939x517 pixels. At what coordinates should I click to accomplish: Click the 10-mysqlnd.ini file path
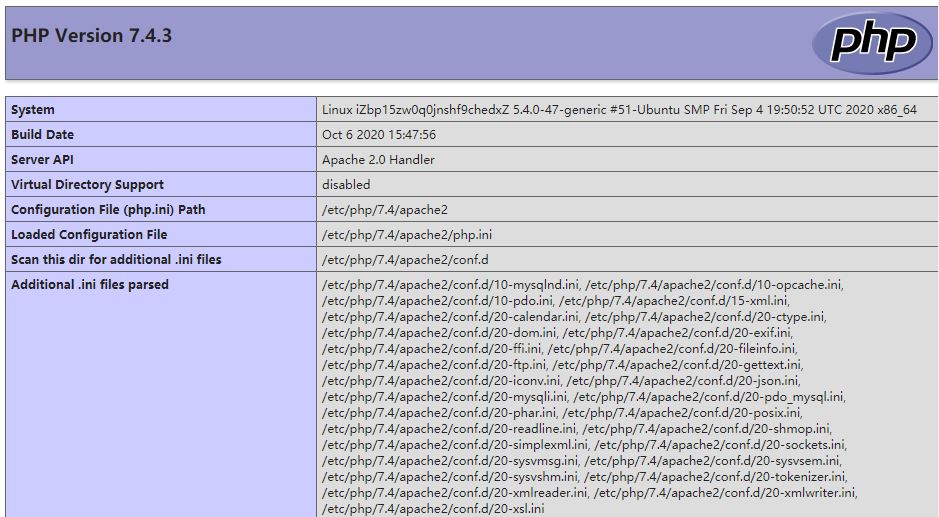[450, 285]
